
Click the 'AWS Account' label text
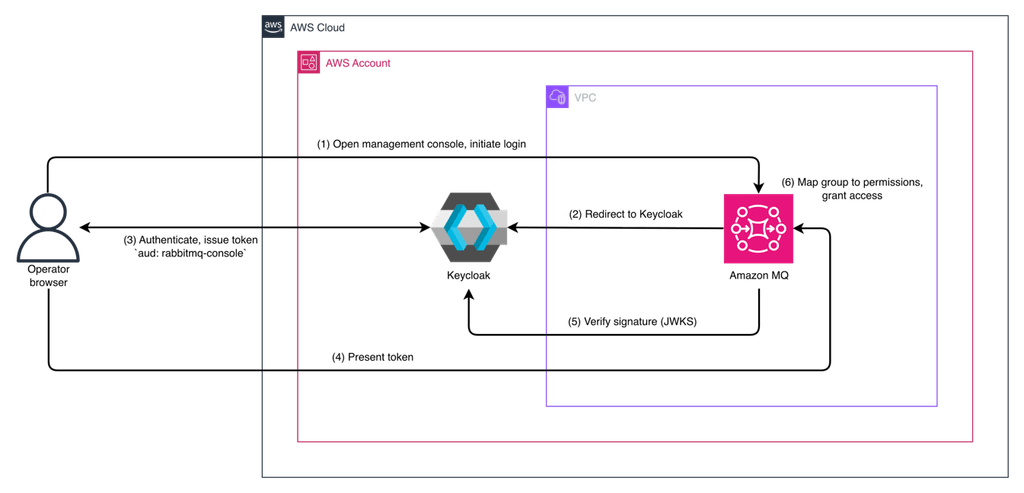point(358,63)
